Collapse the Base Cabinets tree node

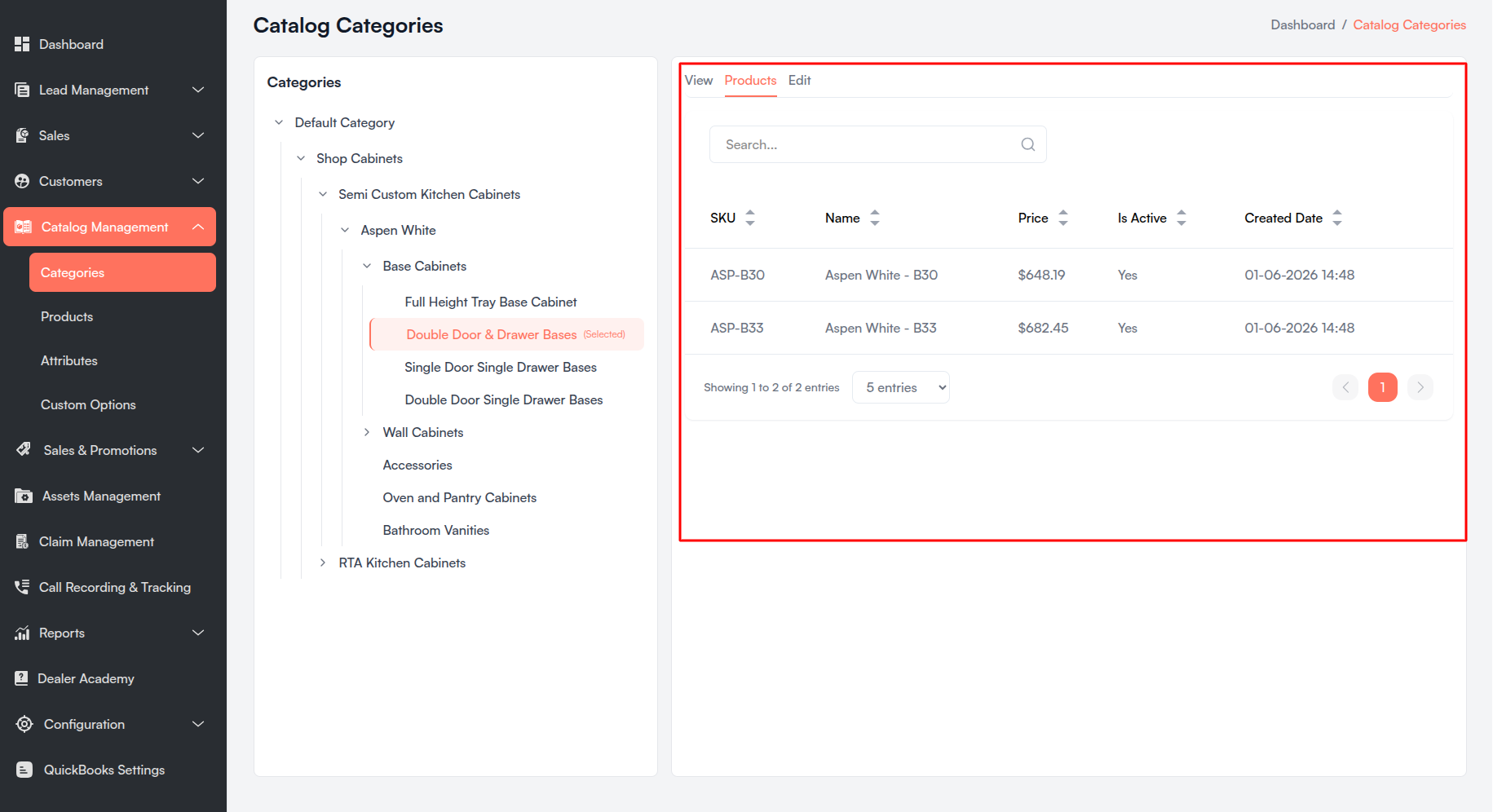point(367,266)
